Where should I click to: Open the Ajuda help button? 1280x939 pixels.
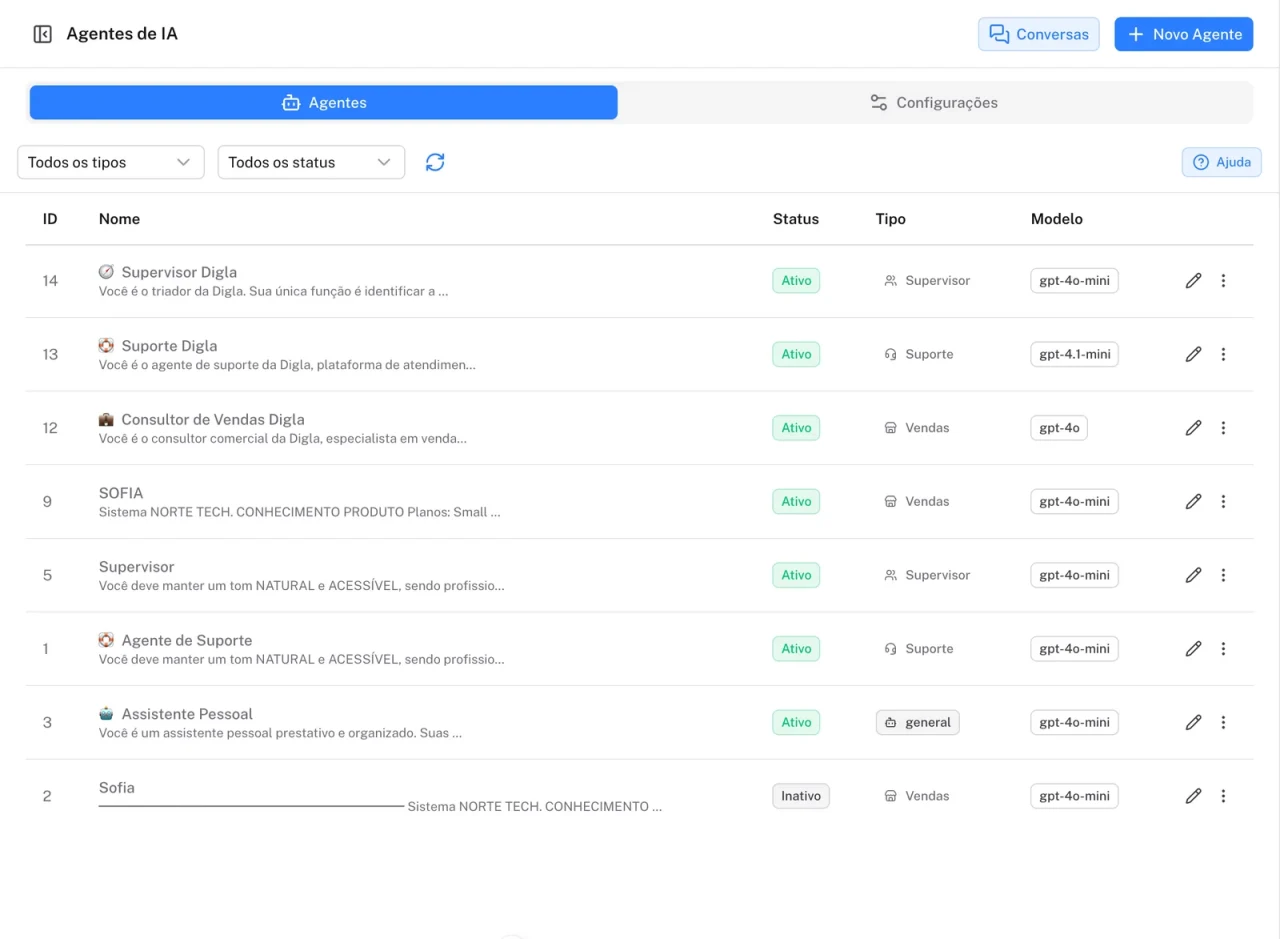click(1222, 162)
